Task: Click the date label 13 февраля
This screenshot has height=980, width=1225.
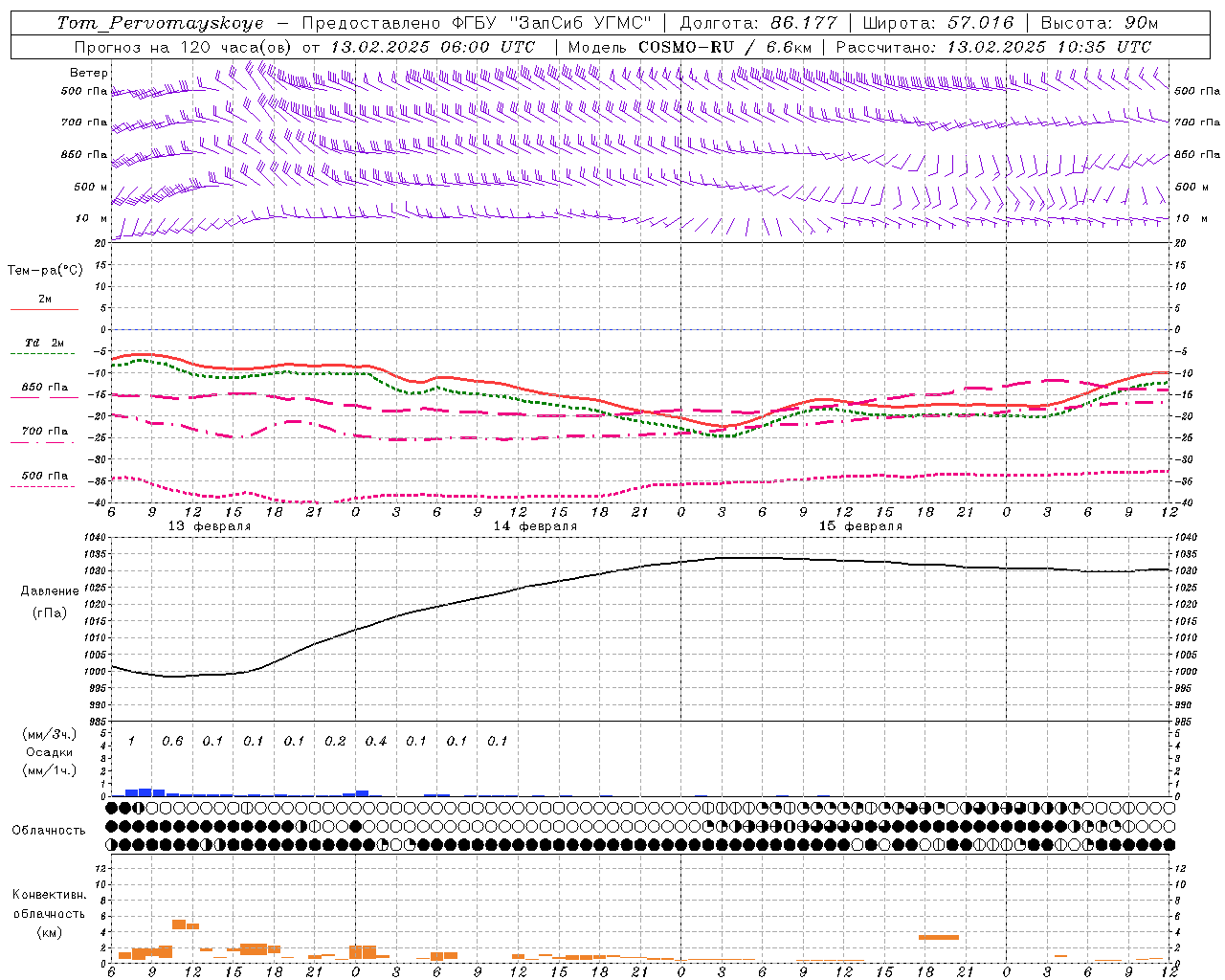Action: click(x=210, y=526)
